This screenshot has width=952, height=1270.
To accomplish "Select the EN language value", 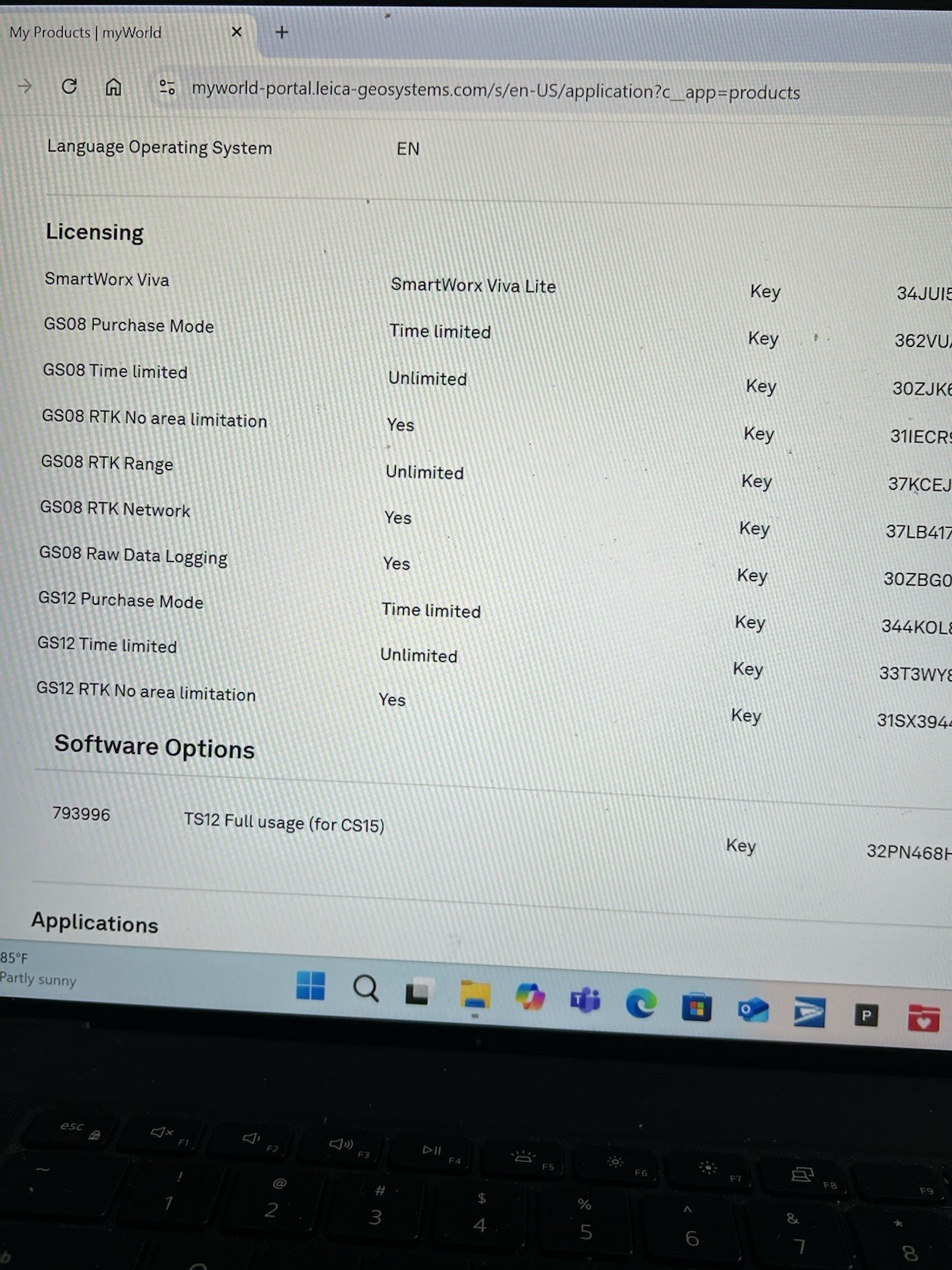I will pos(408,148).
